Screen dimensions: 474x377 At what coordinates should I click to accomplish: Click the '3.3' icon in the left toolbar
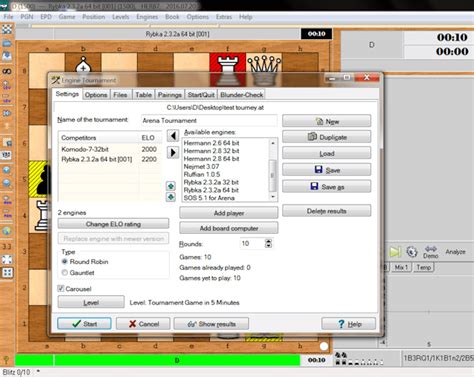click(x=7, y=247)
